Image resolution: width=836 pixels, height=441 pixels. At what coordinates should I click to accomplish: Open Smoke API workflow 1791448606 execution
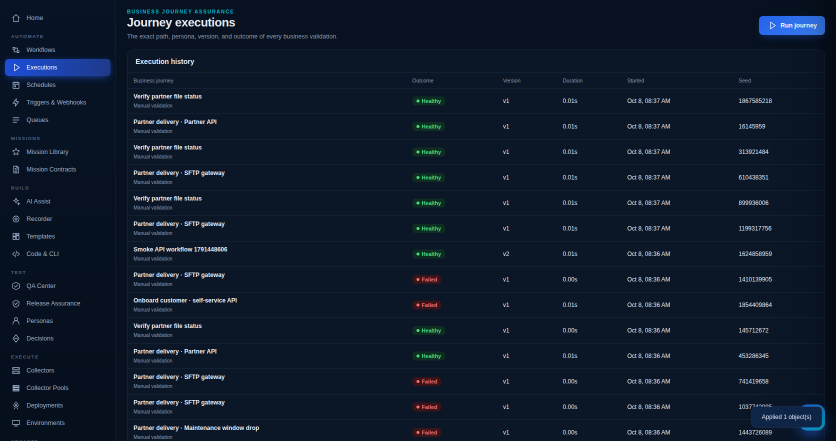476,254
